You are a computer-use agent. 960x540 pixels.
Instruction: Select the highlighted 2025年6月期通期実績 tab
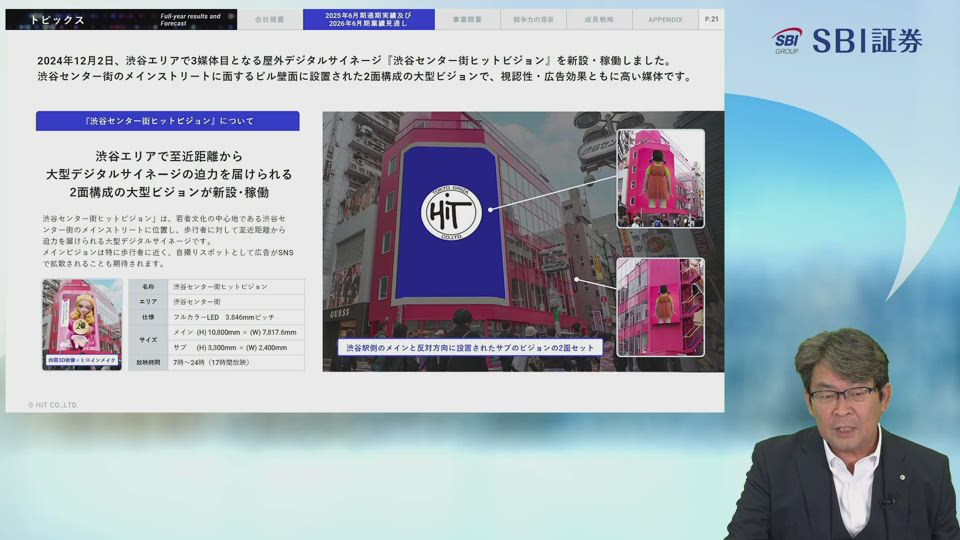point(368,19)
